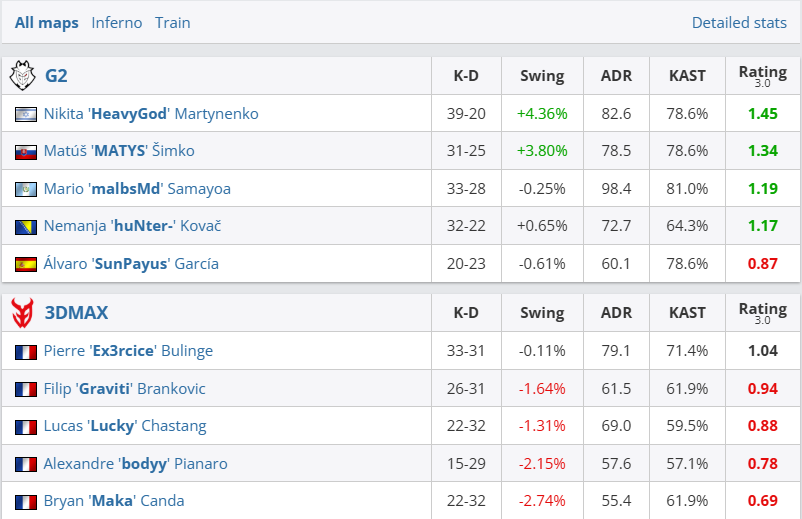
Task: Click the French flag beside Maka
Action: coord(26,501)
